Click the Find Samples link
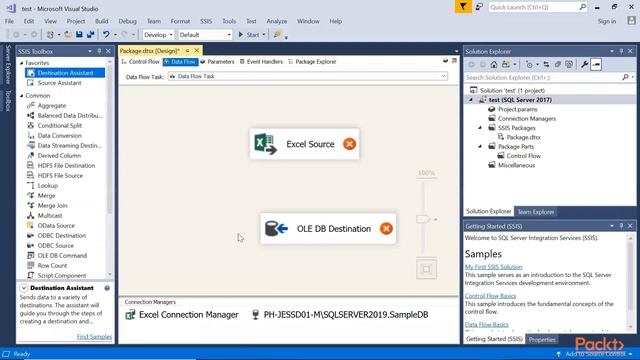Viewport: 640px width, 360px height. (94, 337)
